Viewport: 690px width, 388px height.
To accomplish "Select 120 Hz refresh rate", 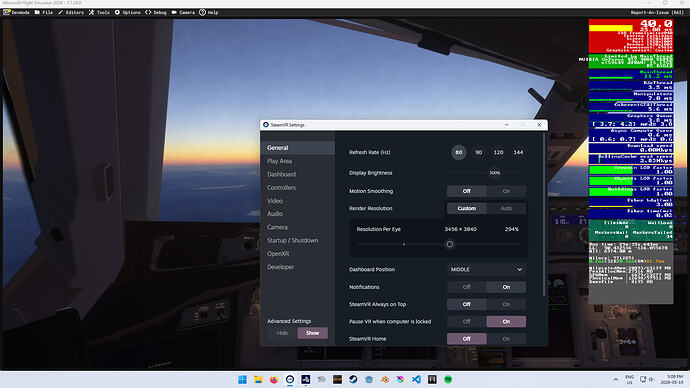I will (x=498, y=152).
